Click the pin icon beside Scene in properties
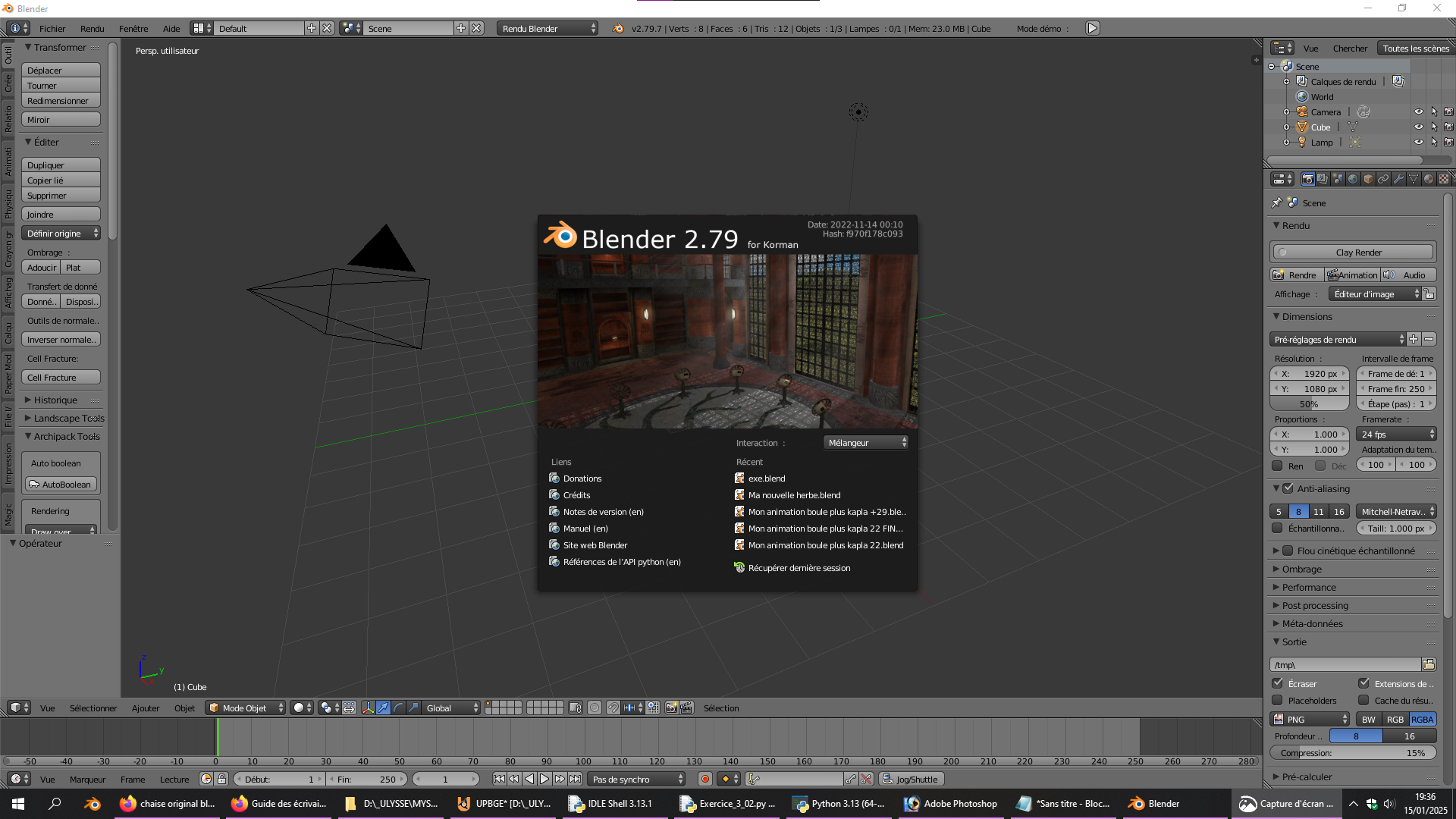 tap(1277, 202)
